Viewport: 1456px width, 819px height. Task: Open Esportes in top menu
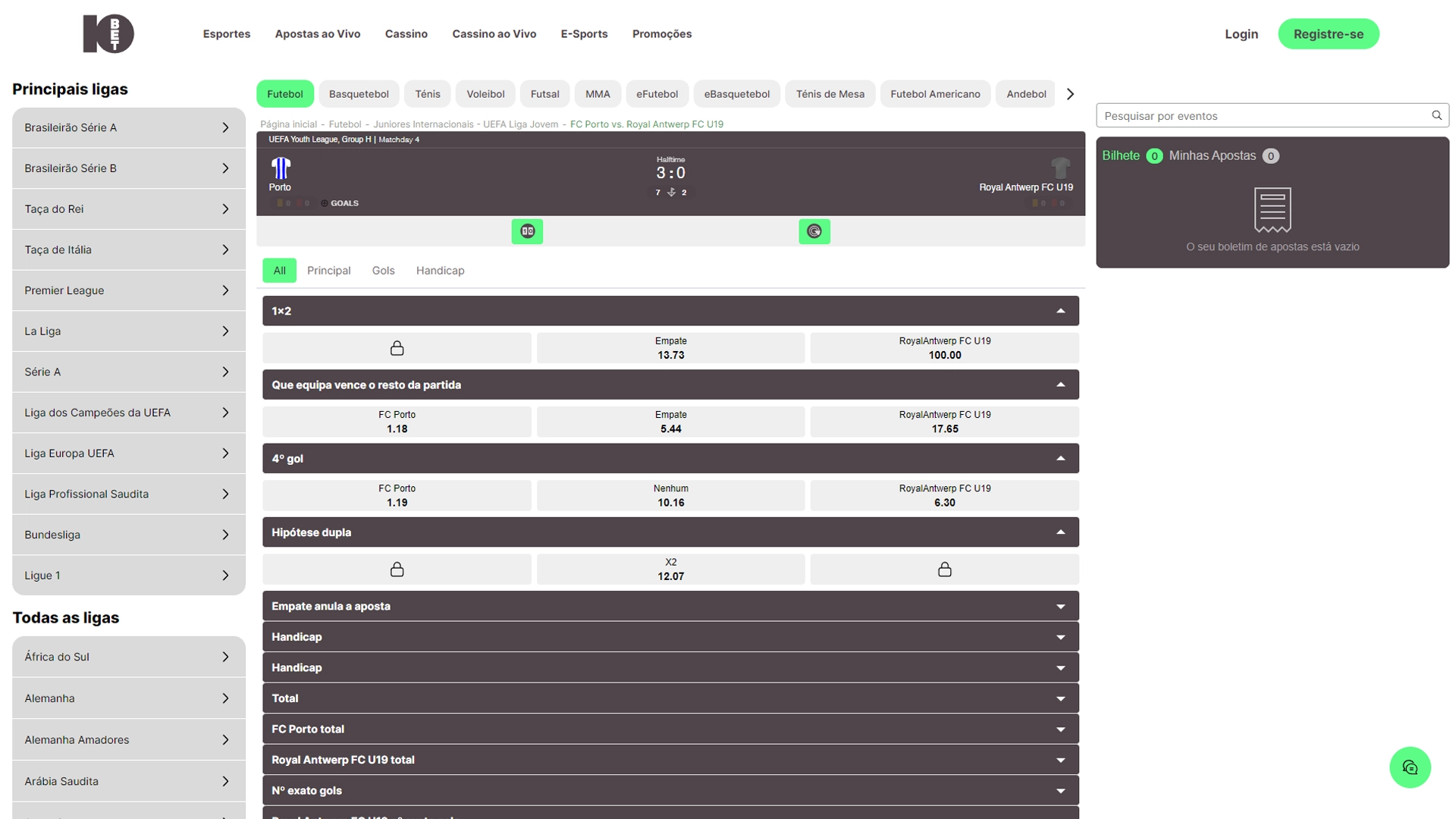pos(226,34)
